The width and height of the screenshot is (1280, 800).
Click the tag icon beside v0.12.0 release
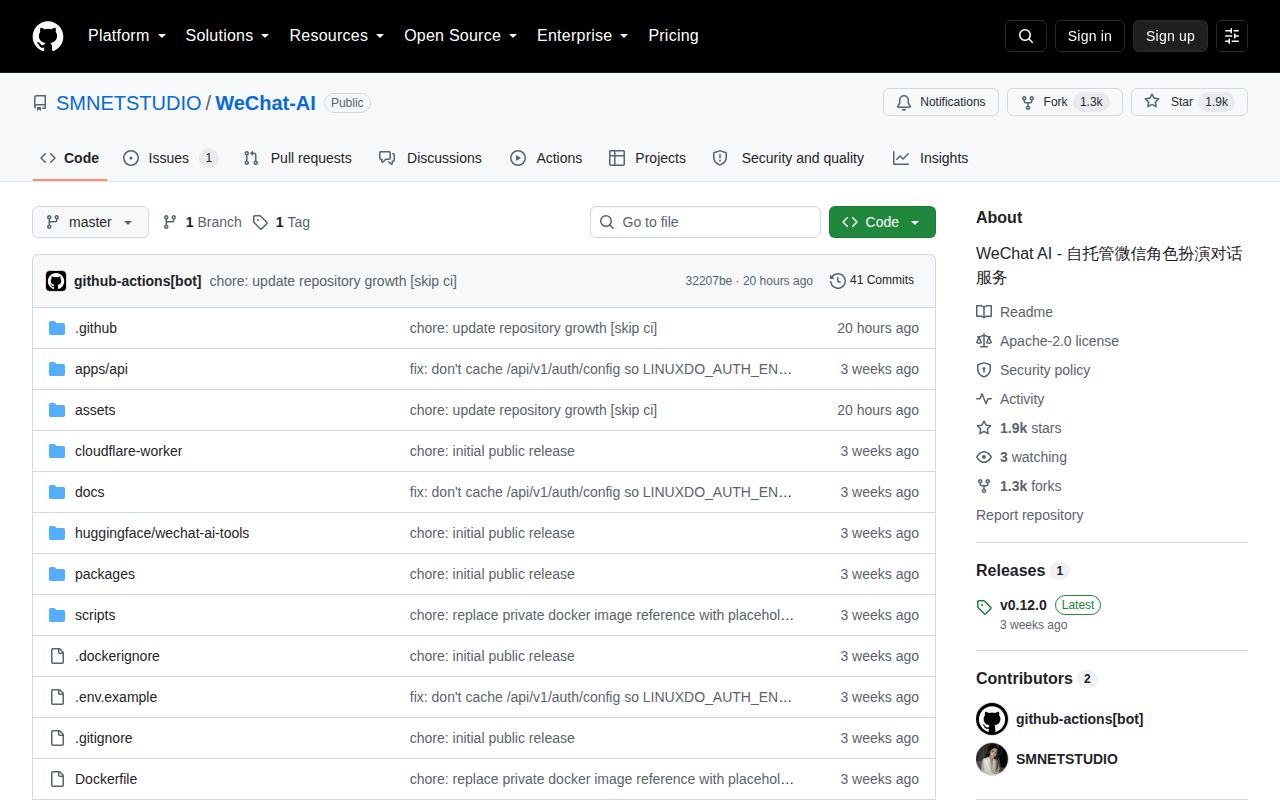click(984, 606)
